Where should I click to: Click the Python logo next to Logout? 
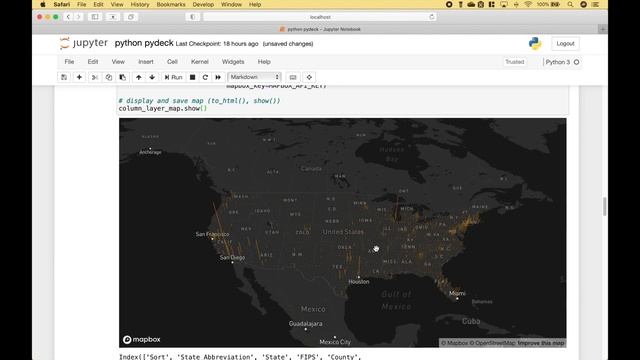pos(535,43)
